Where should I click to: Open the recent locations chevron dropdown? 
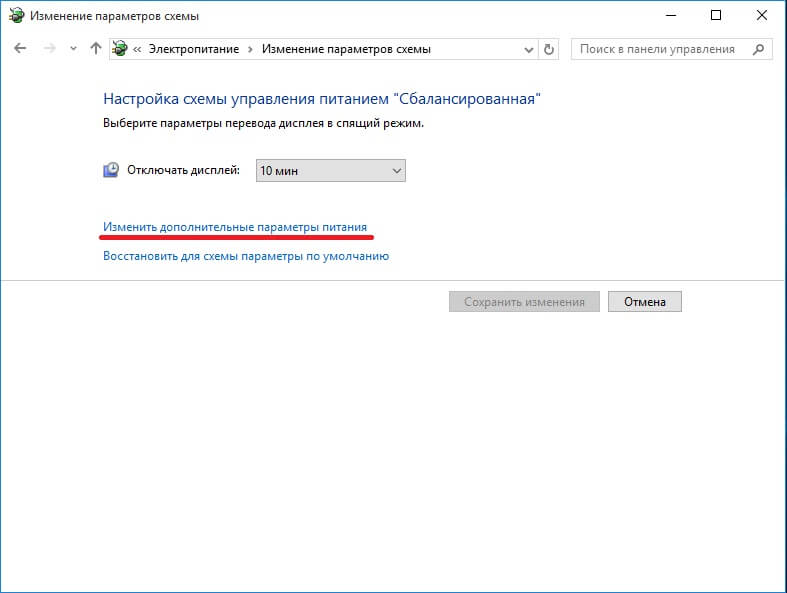click(x=72, y=49)
